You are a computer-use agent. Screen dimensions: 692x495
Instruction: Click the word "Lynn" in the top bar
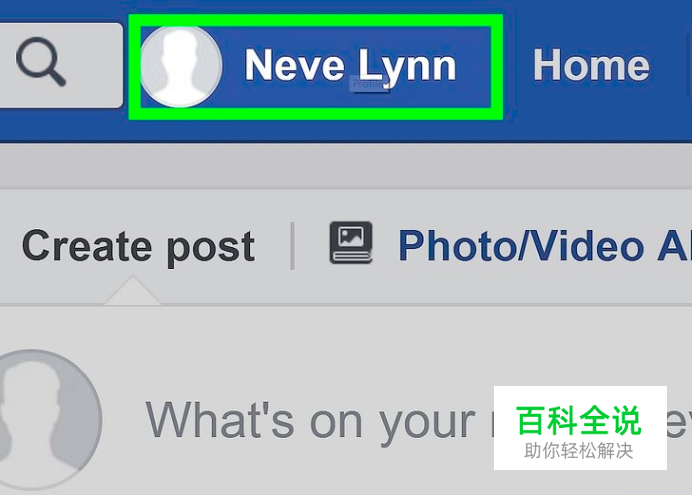(406, 65)
